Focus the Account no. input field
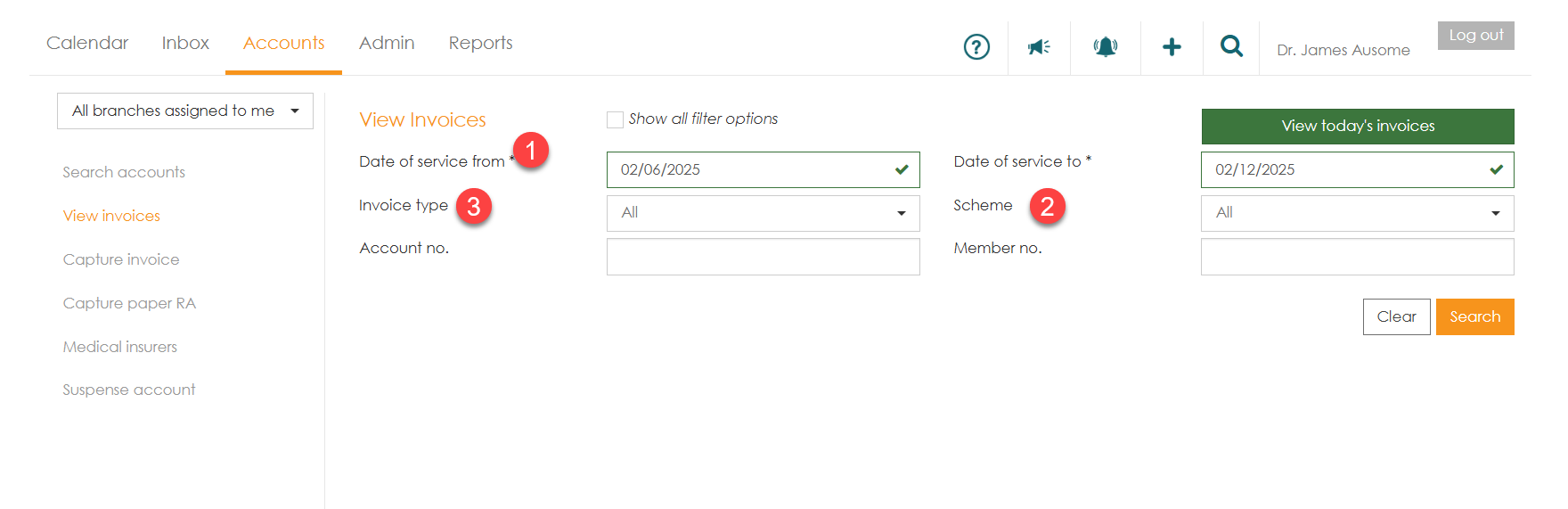The width and height of the screenshot is (1568, 509). coord(763,257)
